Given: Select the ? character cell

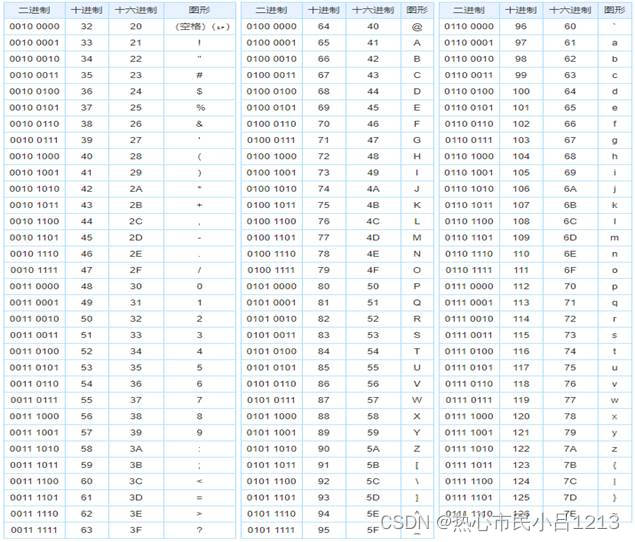Looking at the screenshot, I should (199, 530).
